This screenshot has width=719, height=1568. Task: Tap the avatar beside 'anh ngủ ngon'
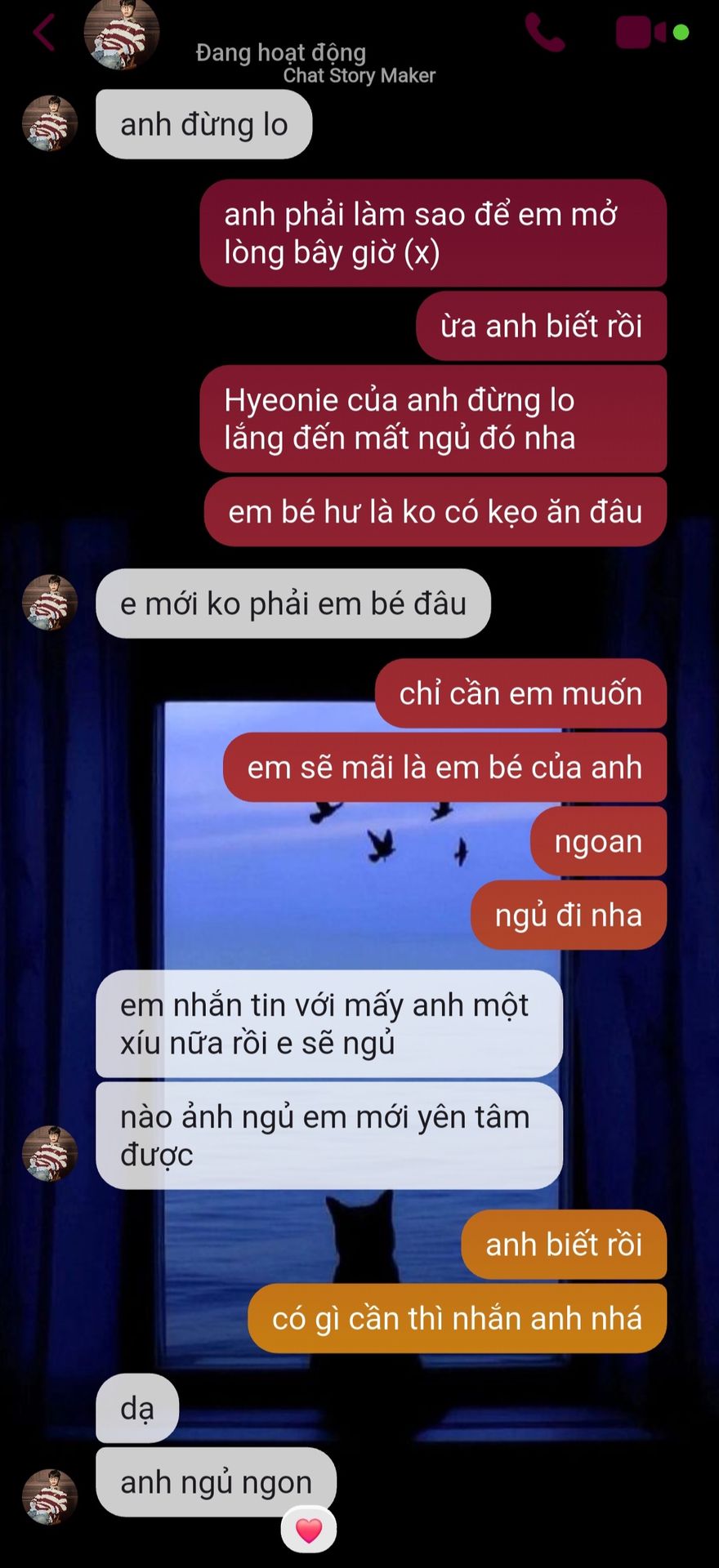[x=50, y=1497]
